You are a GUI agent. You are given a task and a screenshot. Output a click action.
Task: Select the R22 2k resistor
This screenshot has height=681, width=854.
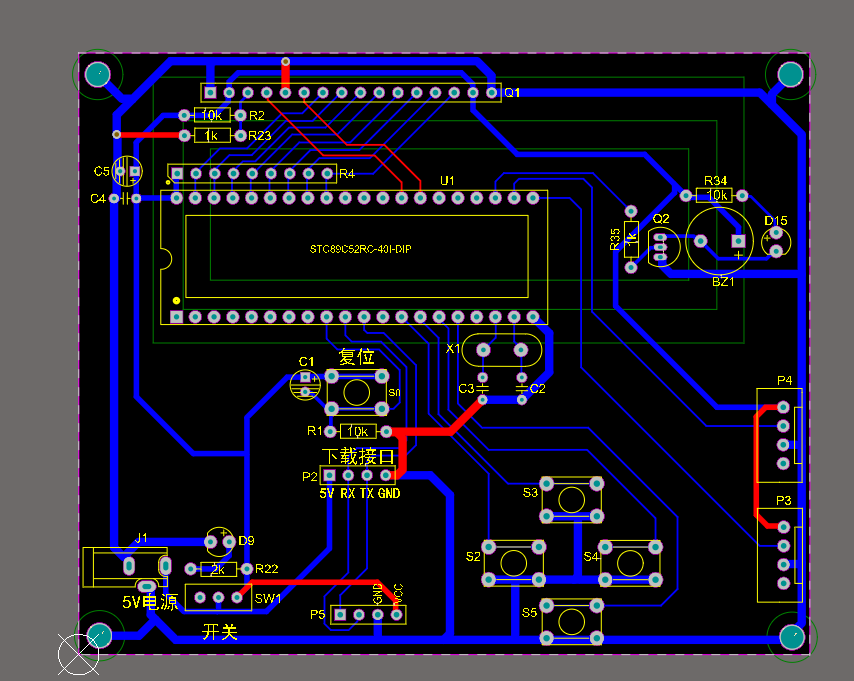tap(218, 569)
